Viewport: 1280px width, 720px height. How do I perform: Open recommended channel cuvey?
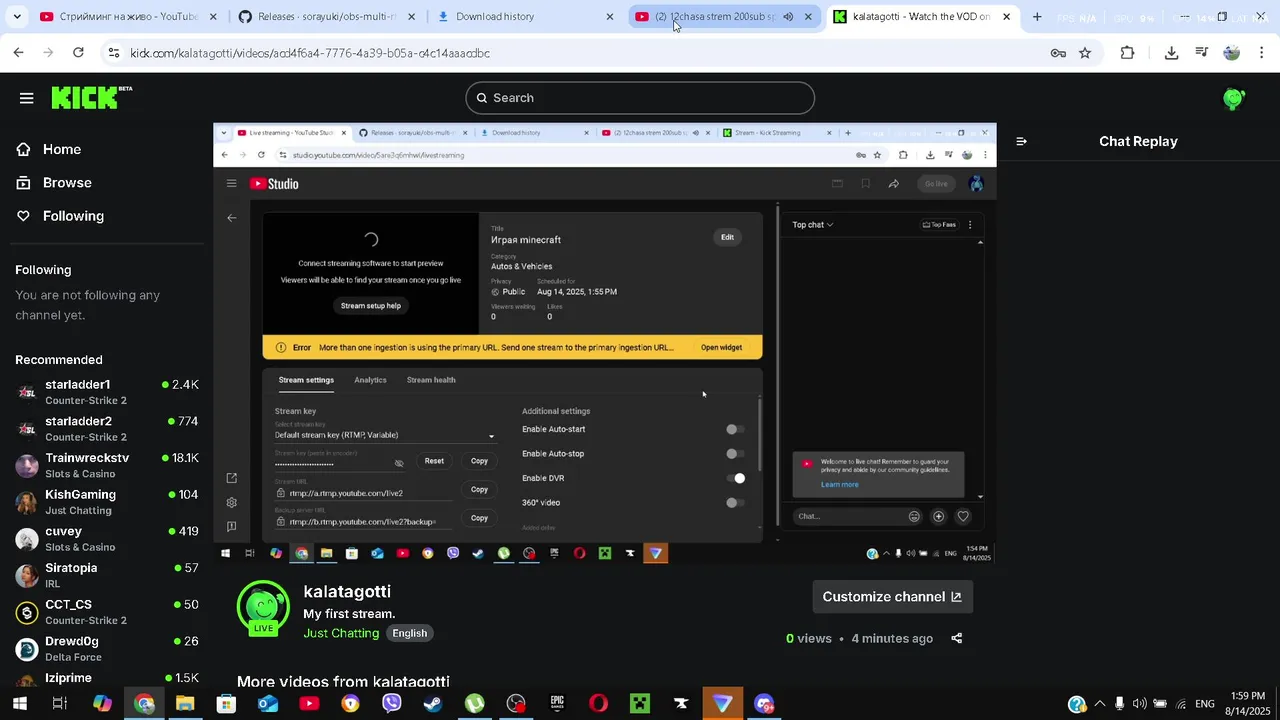click(106, 539)
